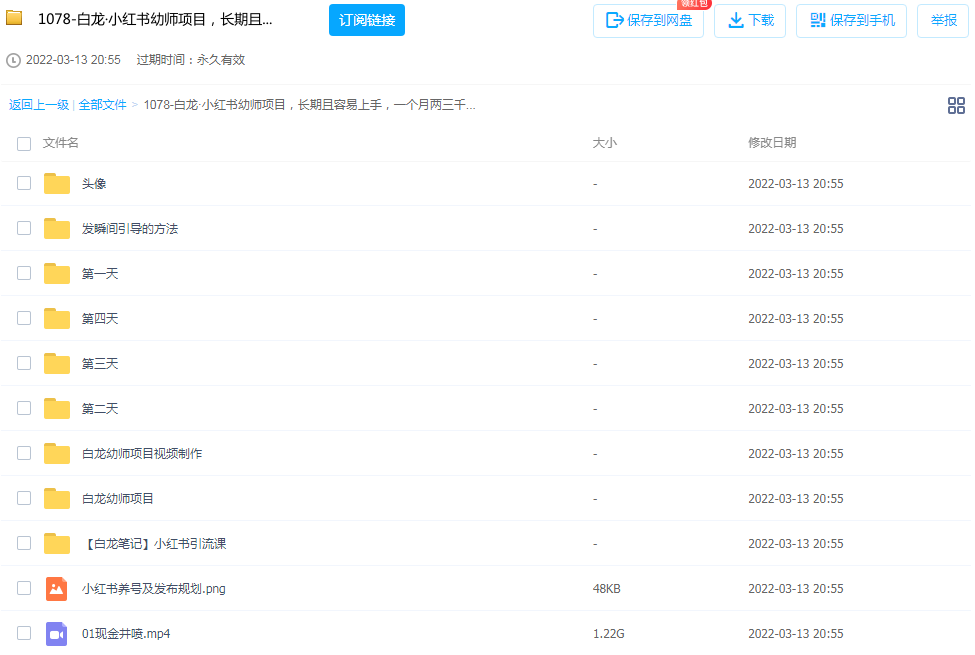The image size is (975, 655).
Task: Open 发瞬间引导的方法 folder name
Action: (130, 229)
